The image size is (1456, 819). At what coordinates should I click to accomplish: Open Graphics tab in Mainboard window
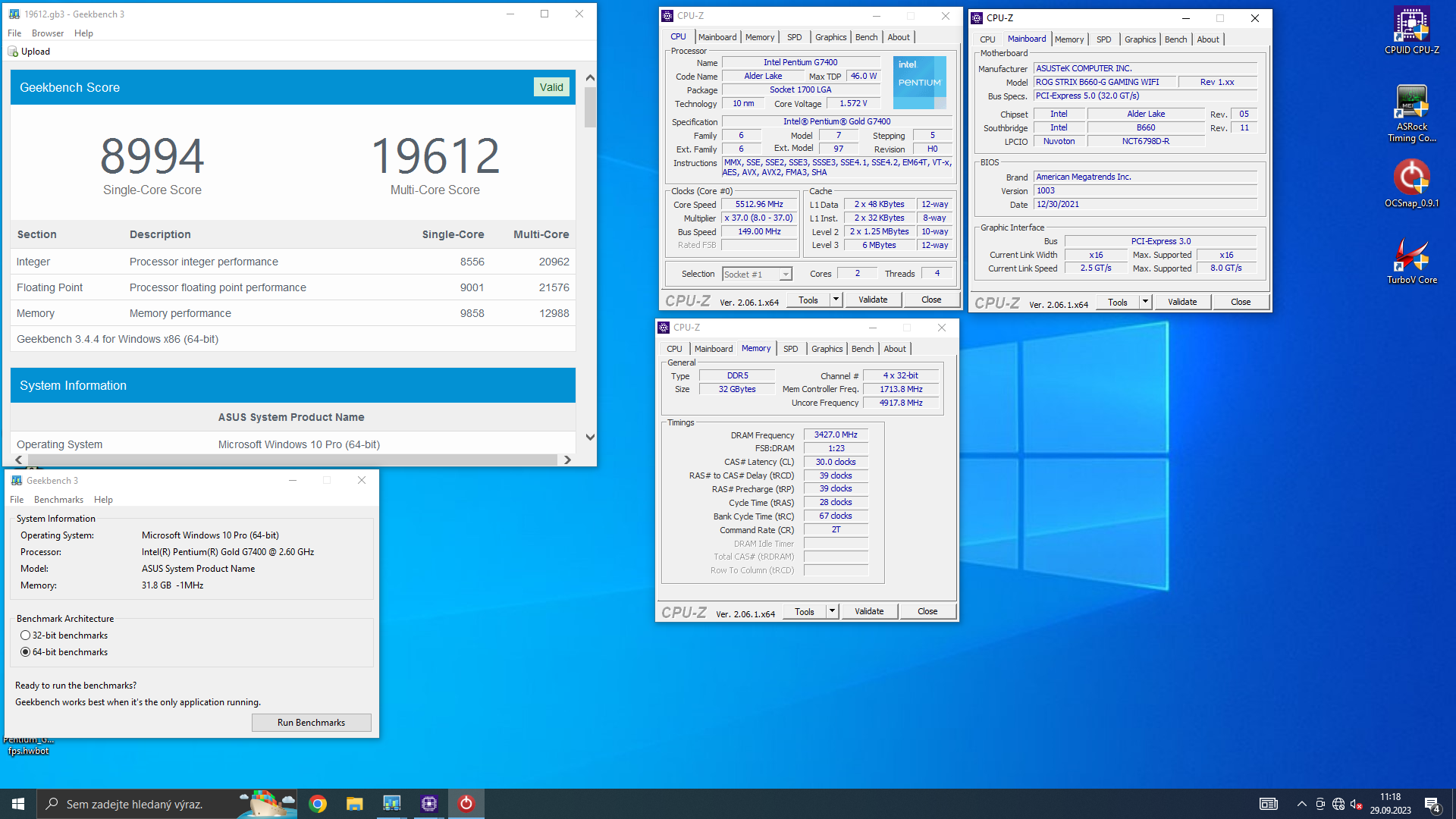(1140, 39)
